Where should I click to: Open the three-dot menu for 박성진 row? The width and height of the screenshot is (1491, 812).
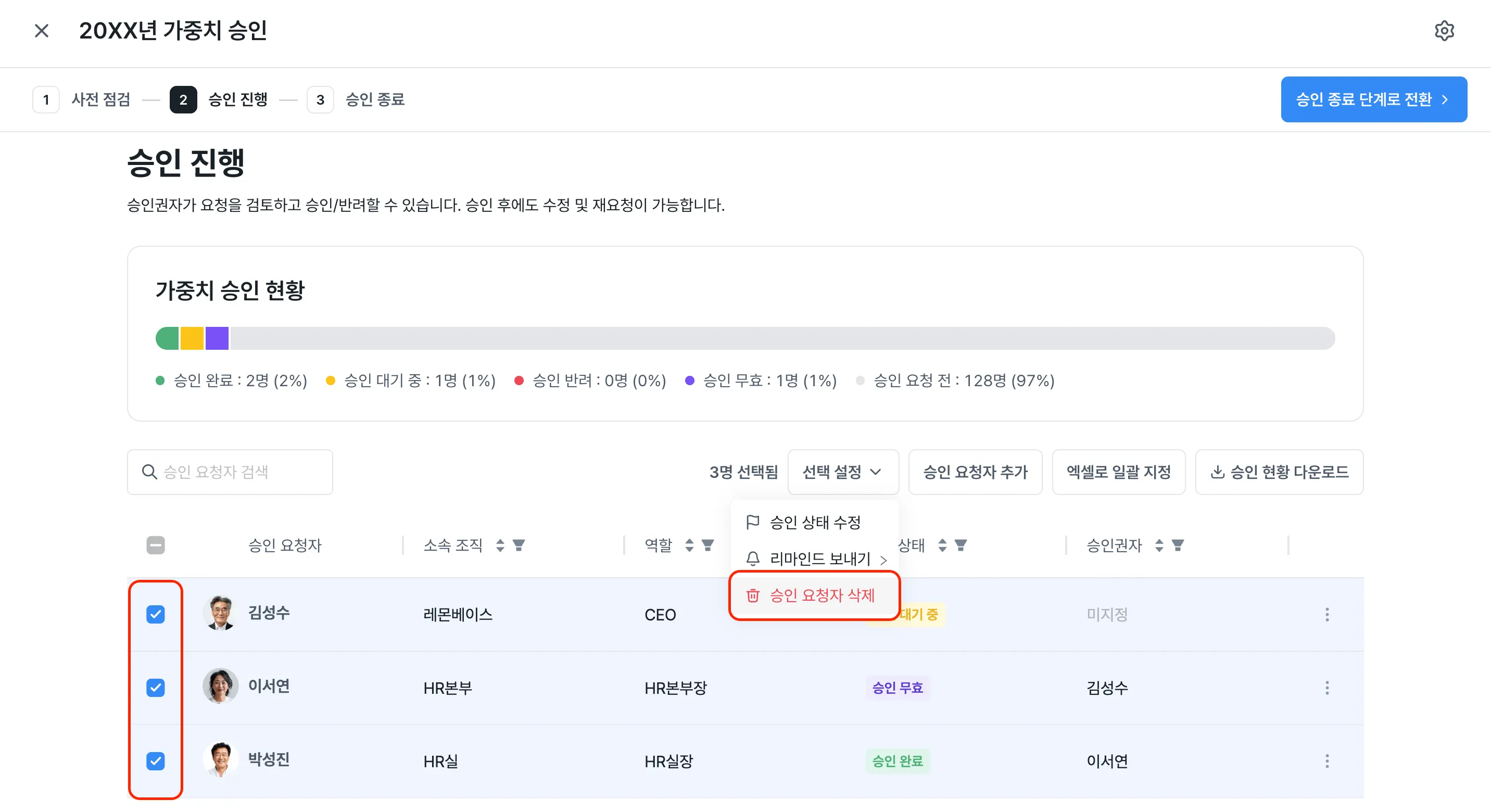click(x=1326, y=761)
